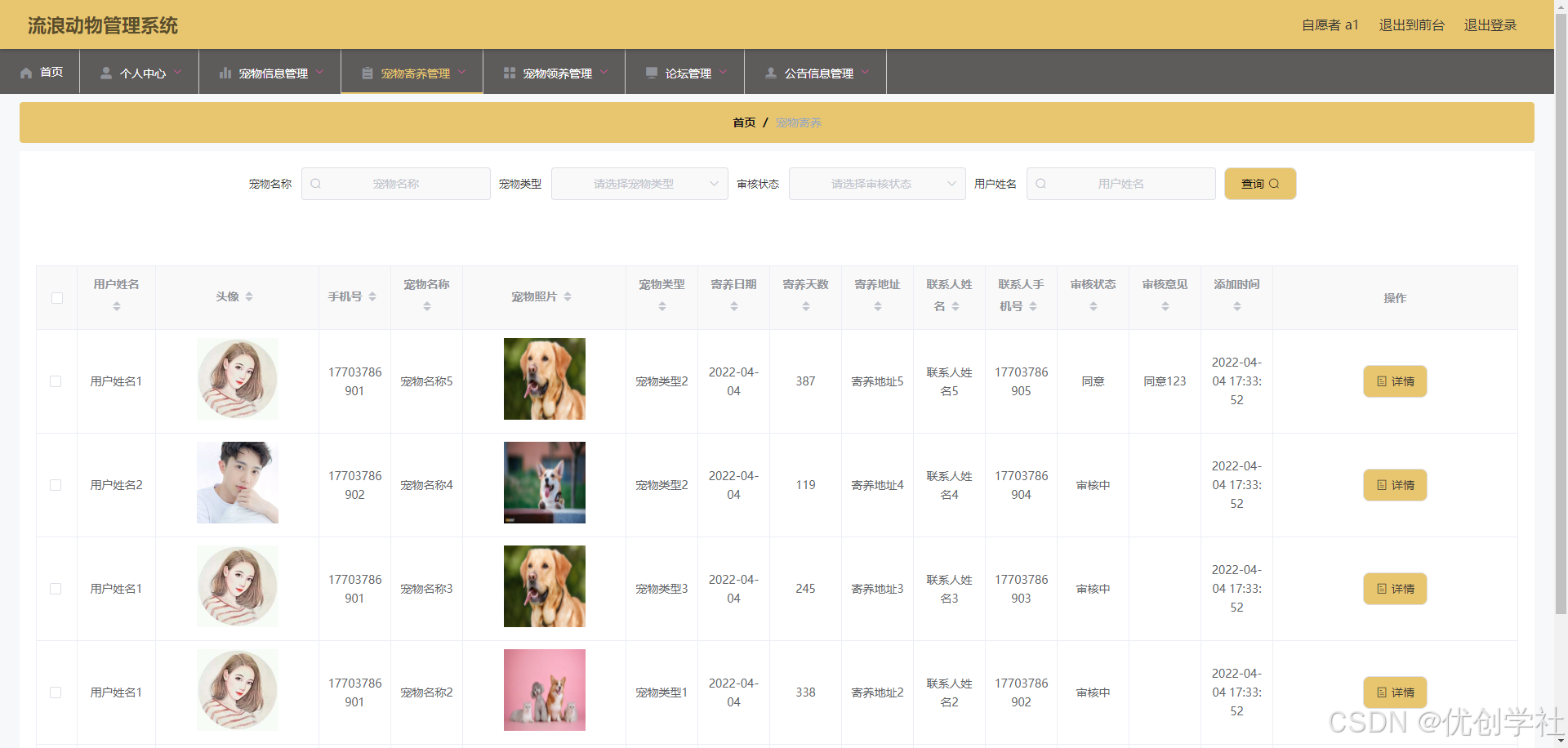Open the pink pet photo in 宠物名称2 row
The width and height of the screenshot is (1568, 748).
pyautogui.click(x=545, y=690)
